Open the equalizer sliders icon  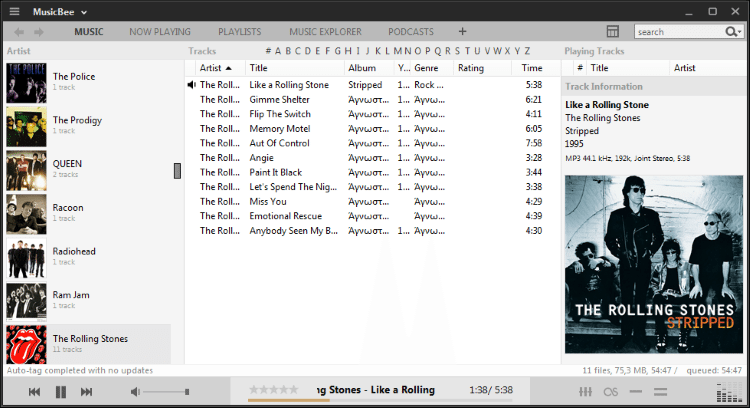585,392
